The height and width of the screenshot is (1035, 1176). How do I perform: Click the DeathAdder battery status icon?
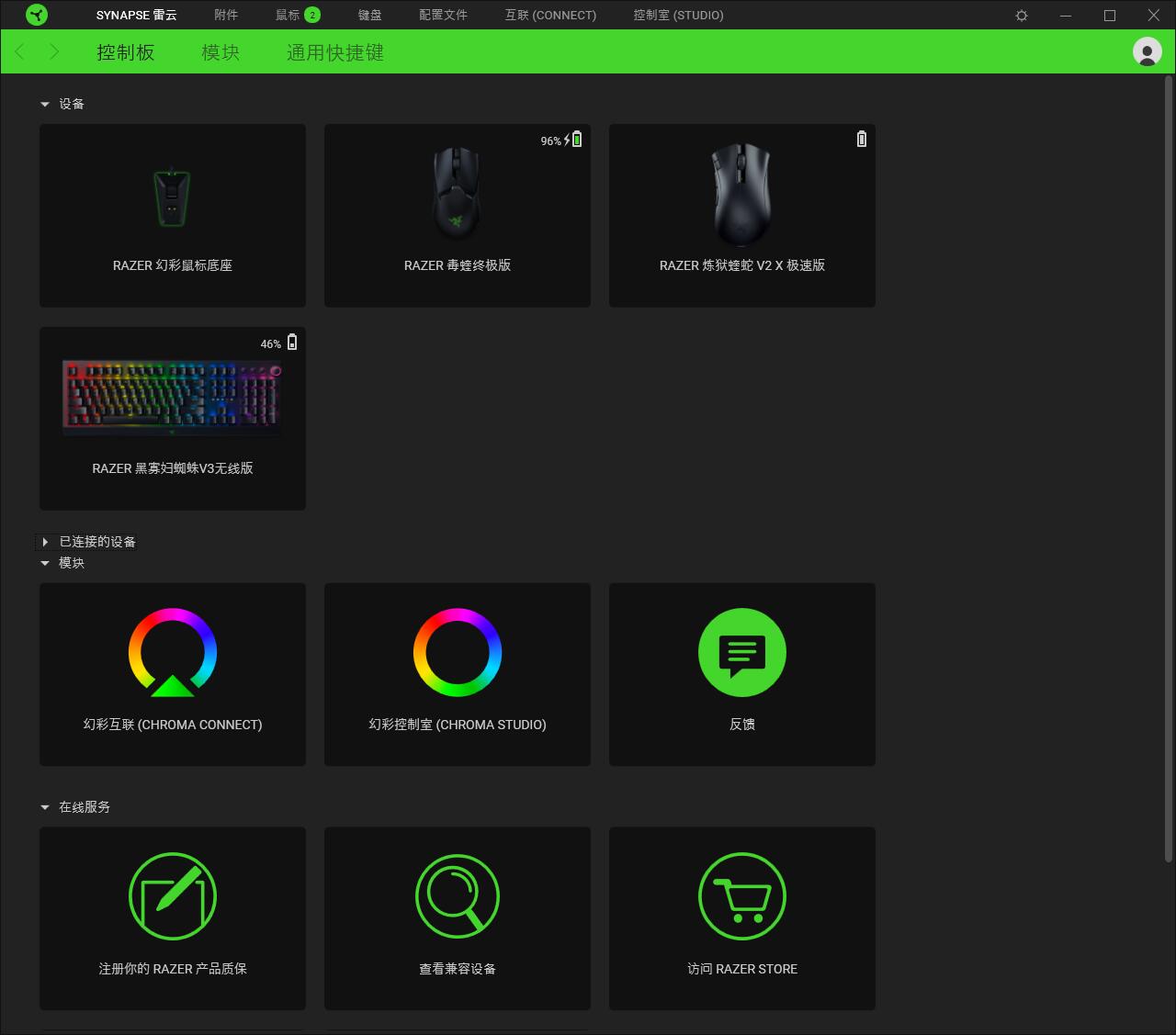pos(861,139)
